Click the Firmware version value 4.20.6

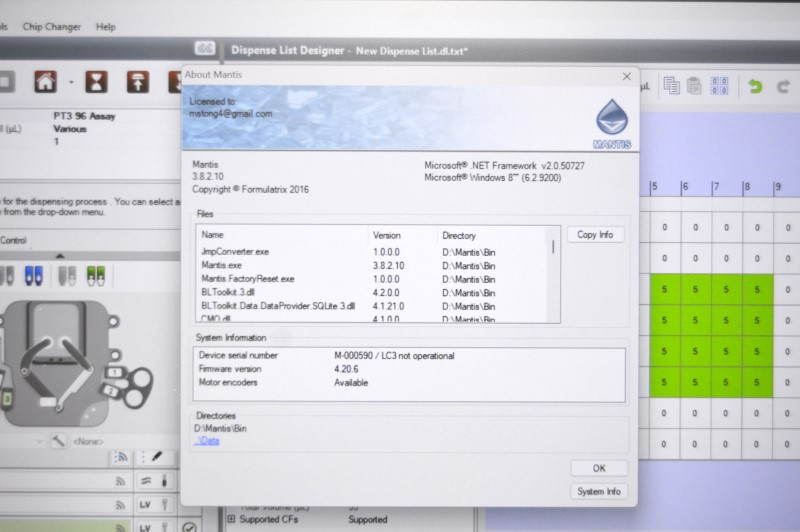click(346, 369)
